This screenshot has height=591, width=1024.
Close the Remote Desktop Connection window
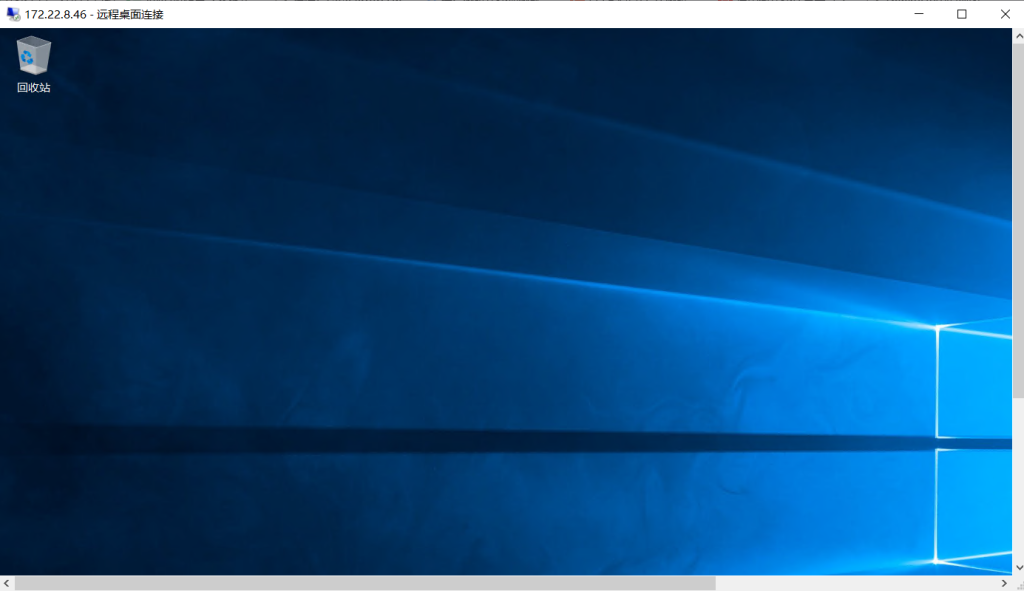tap(1004, 14)
